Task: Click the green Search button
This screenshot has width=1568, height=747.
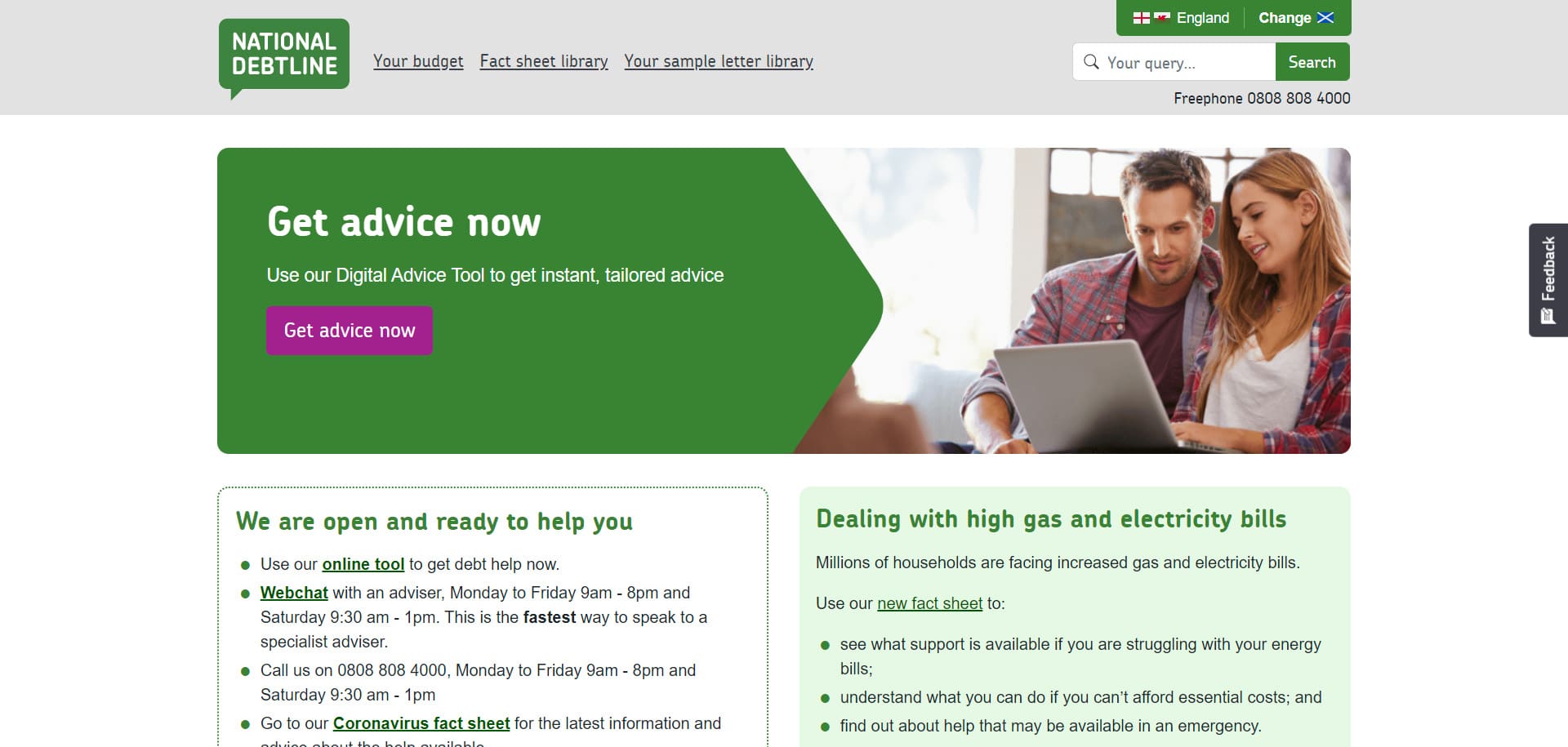Action: [x=1312, y=62]
